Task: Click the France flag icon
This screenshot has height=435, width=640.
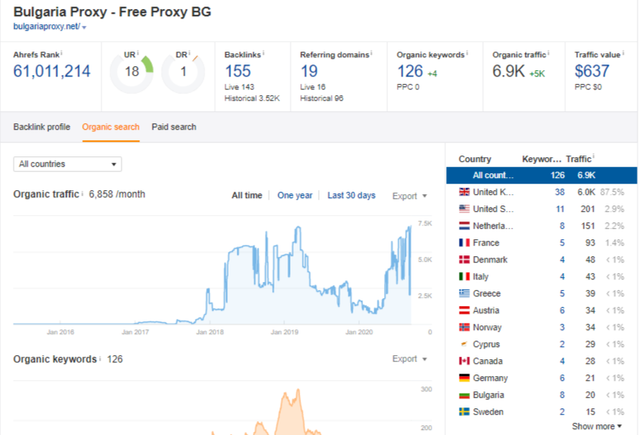Action: pyautogui.click(x=464, y=242)
